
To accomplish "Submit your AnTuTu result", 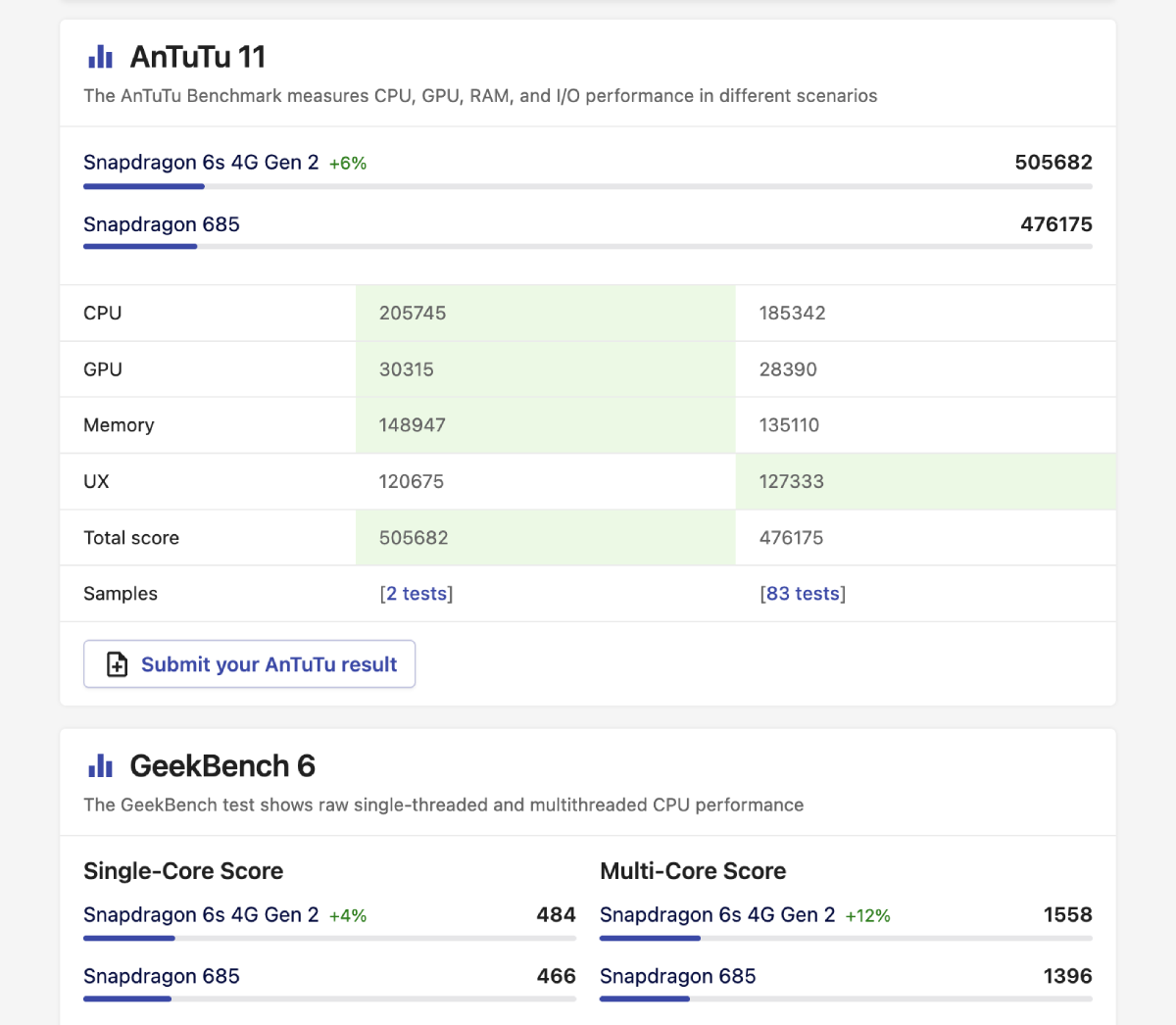I will pyautogui.click(x=249, y=664).
